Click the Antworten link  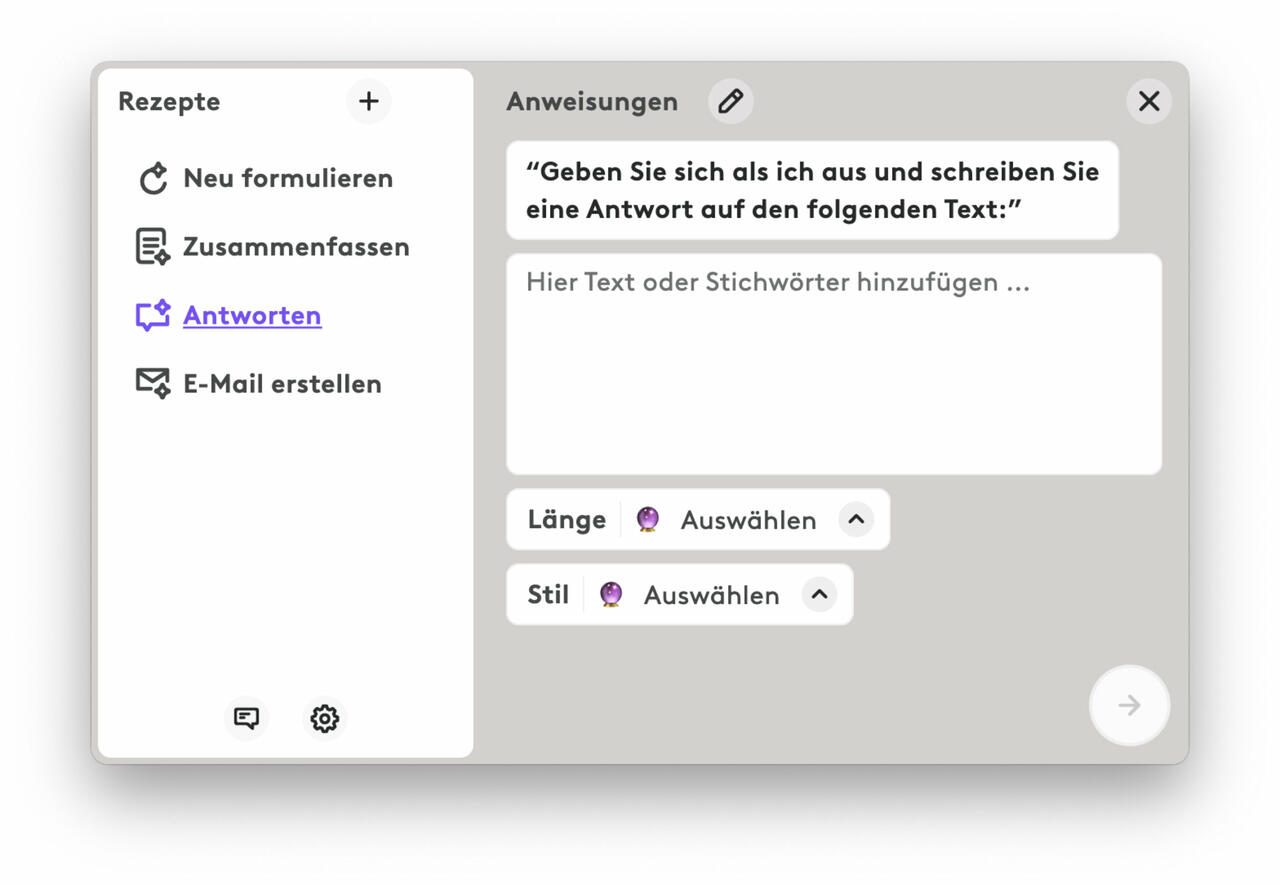(252, 316)
